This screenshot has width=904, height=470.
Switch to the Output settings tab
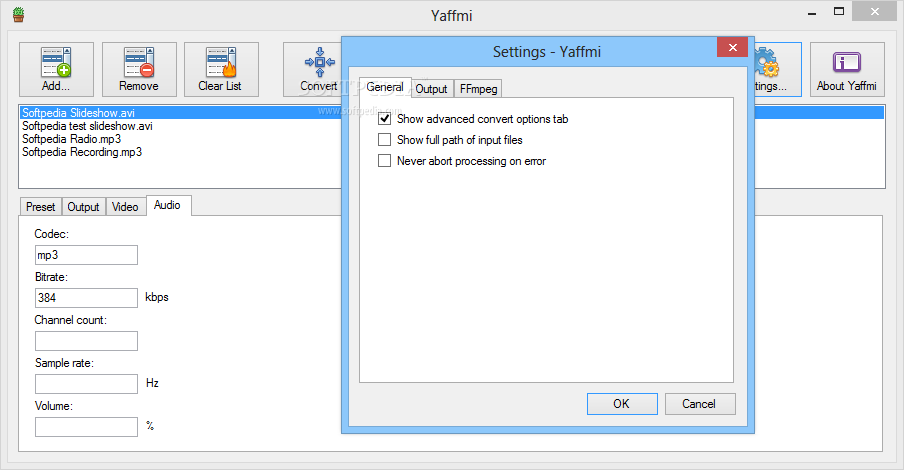(x=431, y=89)
